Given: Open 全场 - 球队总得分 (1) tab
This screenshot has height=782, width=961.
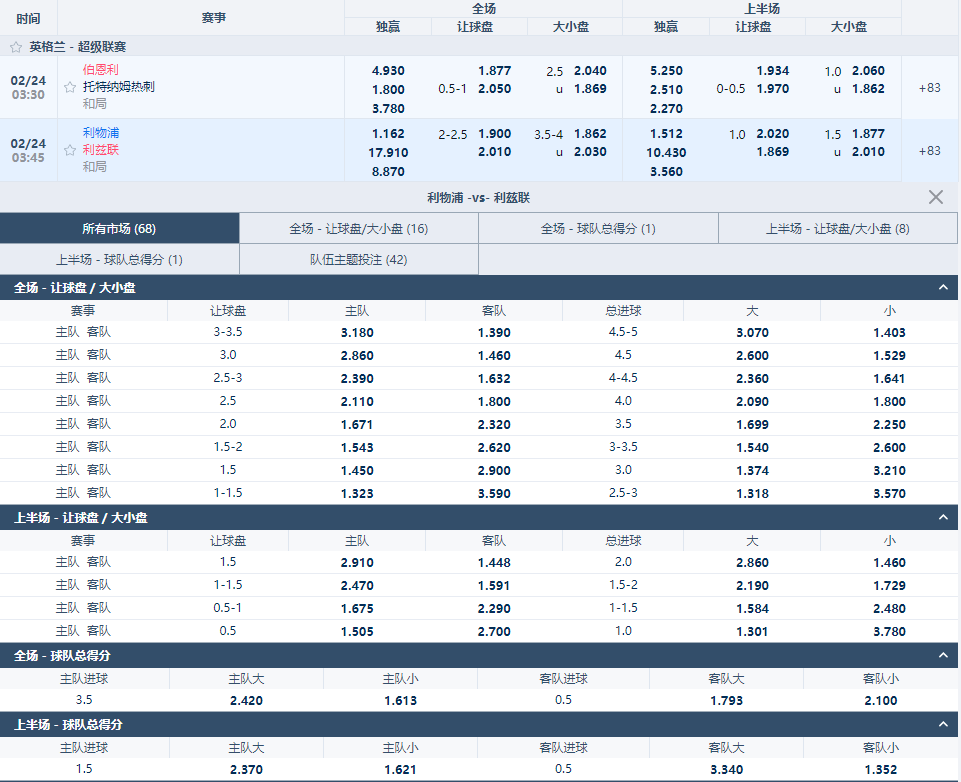Looking at the screenshot, I should coord(598,229).
